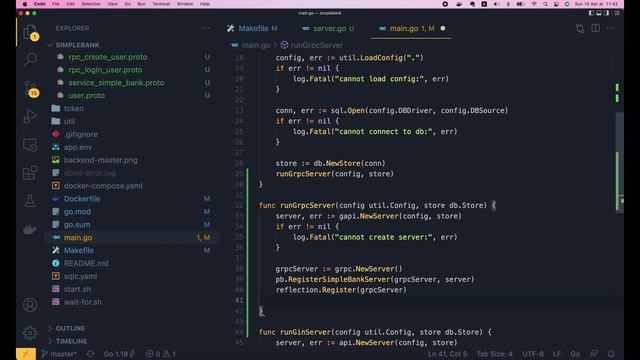Open the Testing flask view
Viewport: 640px width, 360px height.
[30, 201]
